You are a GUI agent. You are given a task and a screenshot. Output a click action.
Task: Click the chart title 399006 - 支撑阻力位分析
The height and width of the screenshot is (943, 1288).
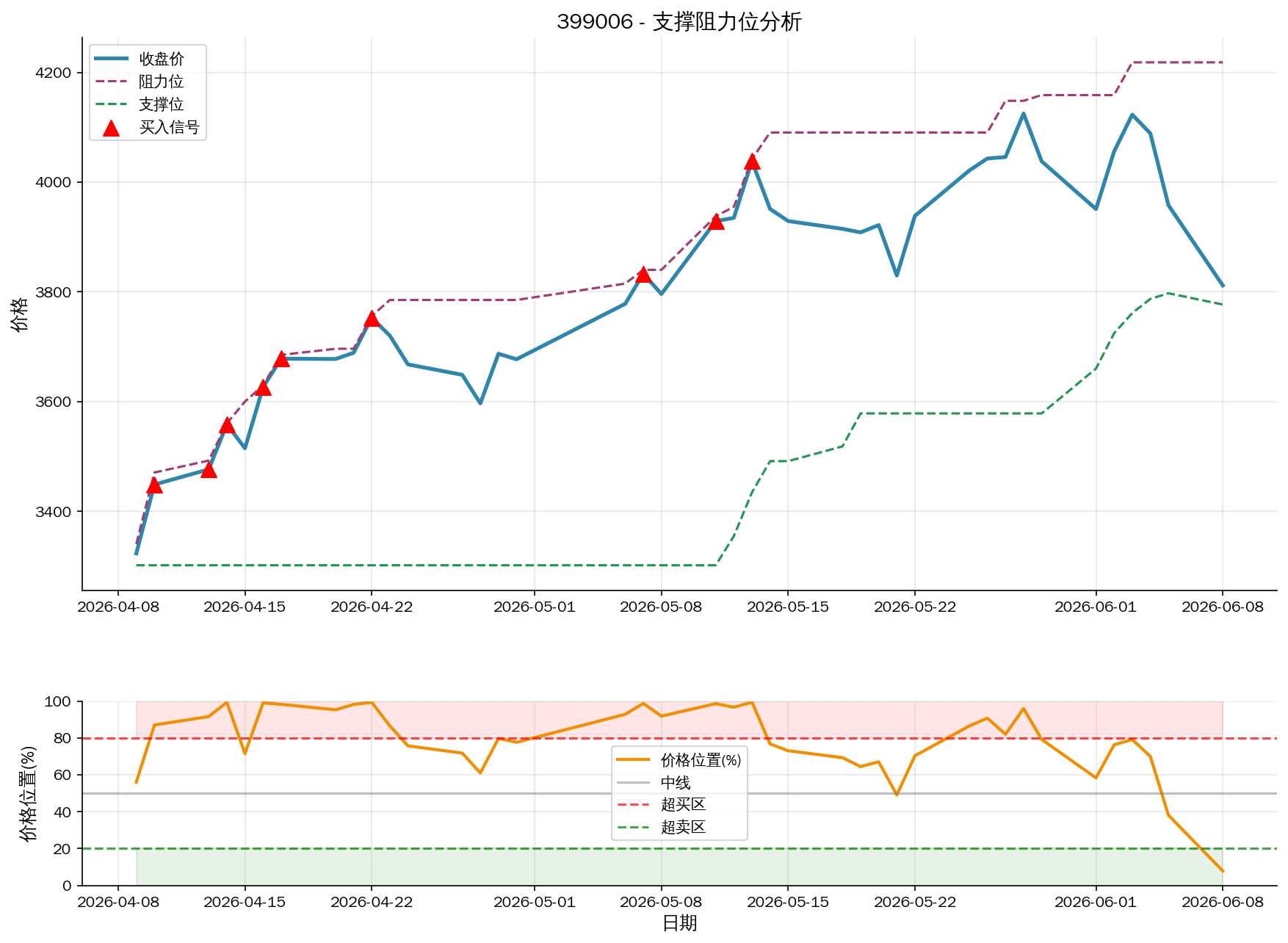(679, 22)
